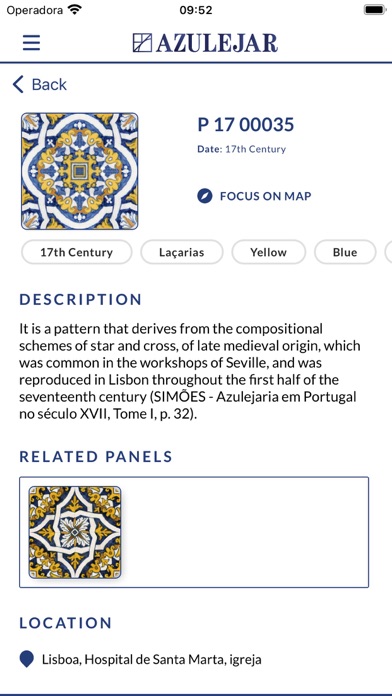Open the hamburger navigation menu
392x696 pixels.
(32, 43)
